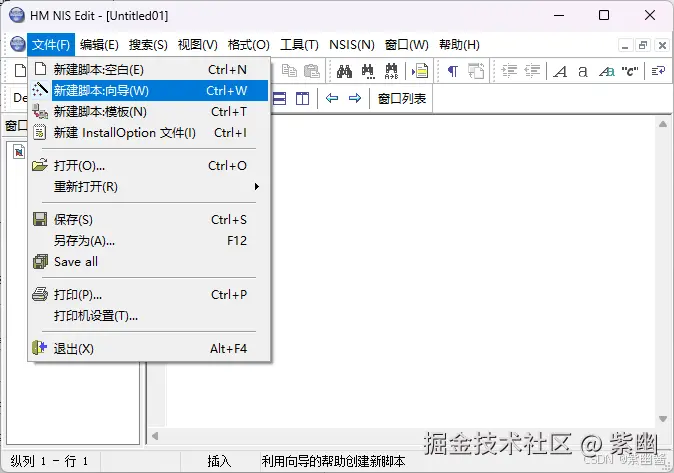Choose 另存为(A)... menu item

point(149,241)
